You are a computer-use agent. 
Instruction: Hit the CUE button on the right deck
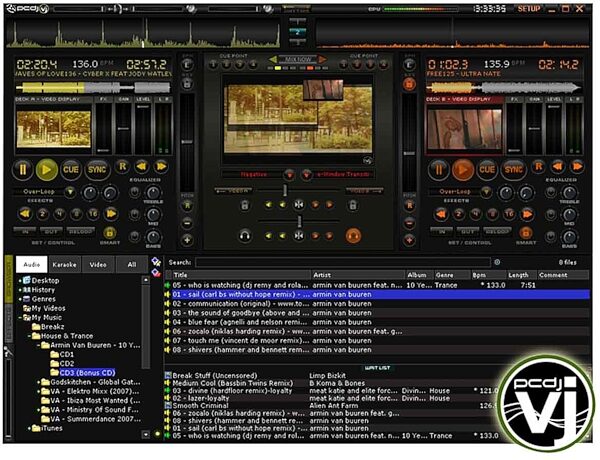point(487,169)
